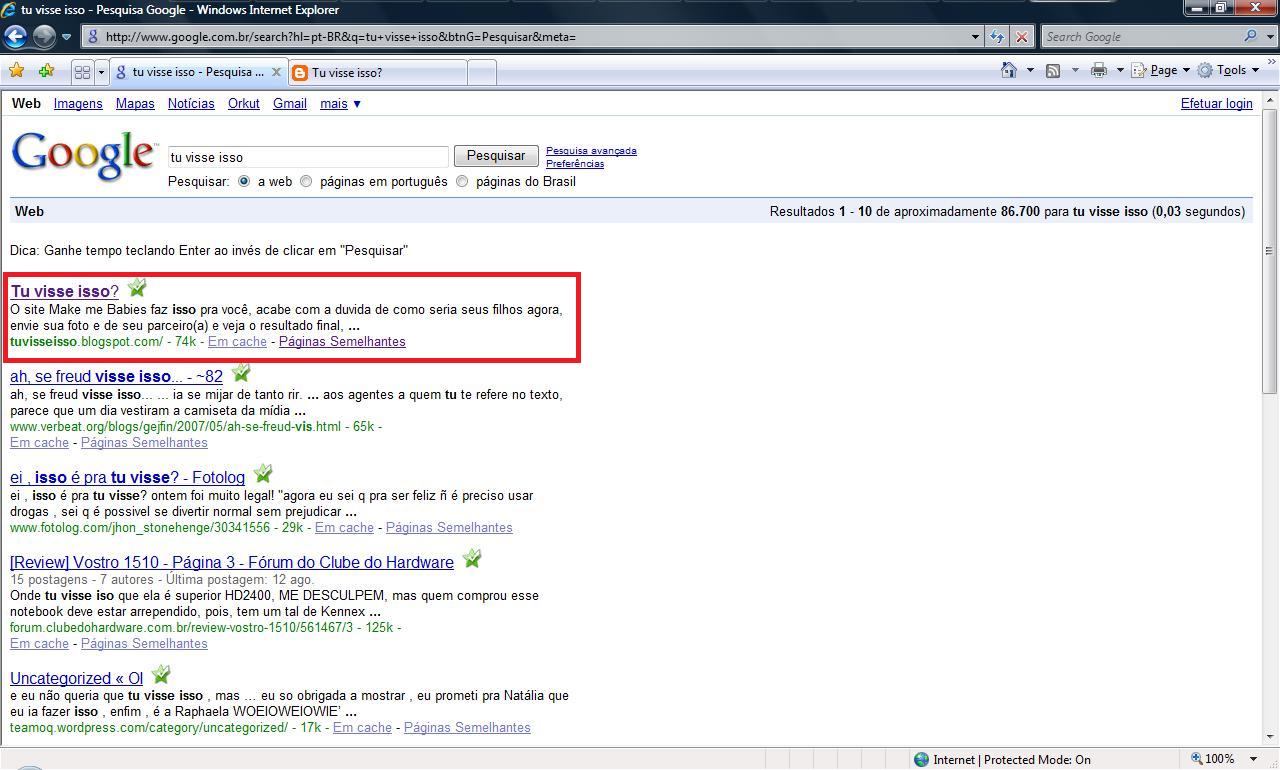Image resolution: width=1280 pixels, height=770 pixels.
Task: Open the Tools menu in the command bar
Action: pyautogui.click(x=1229, y=70)
